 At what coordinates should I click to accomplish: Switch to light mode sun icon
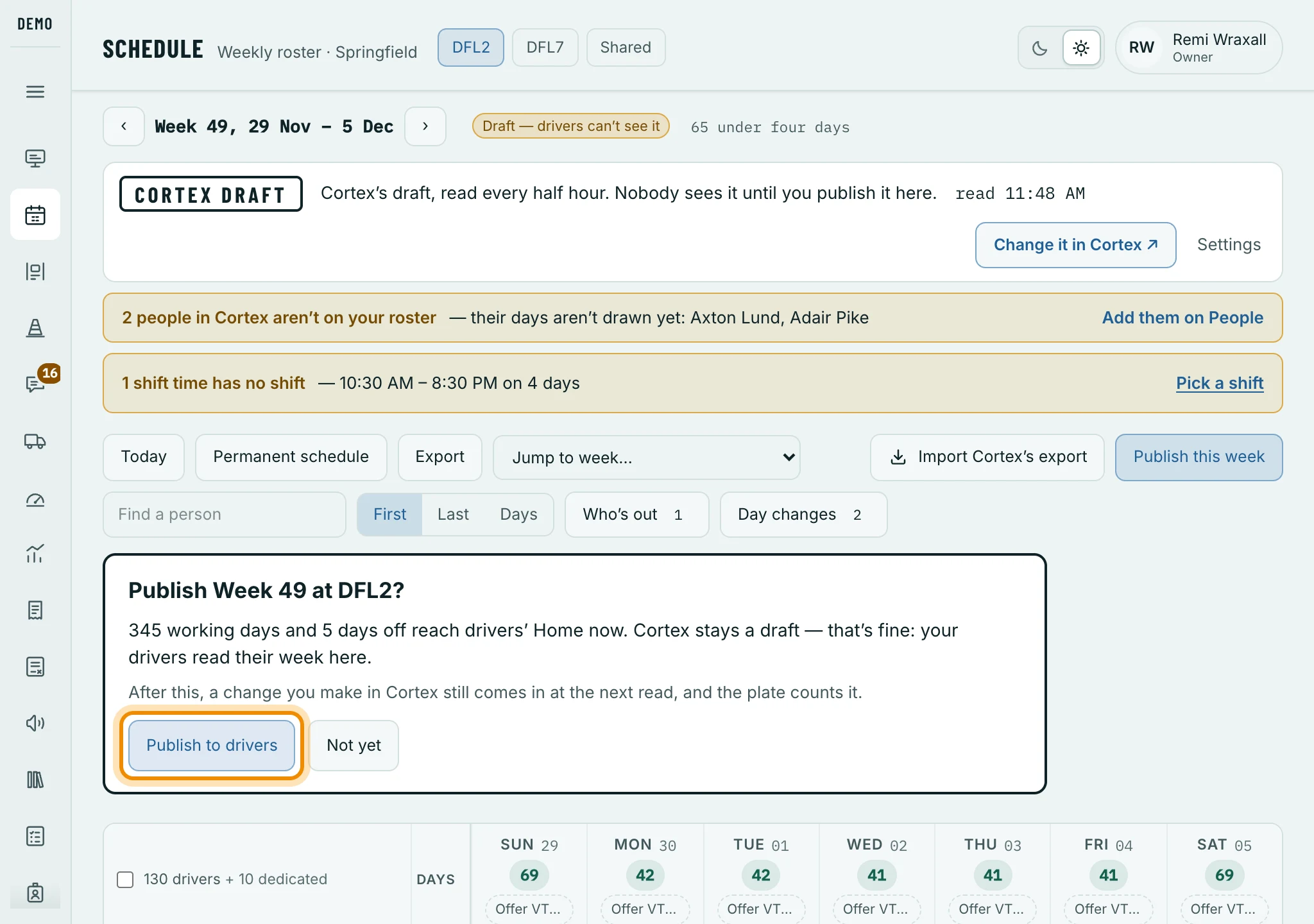click(1081, 48)
